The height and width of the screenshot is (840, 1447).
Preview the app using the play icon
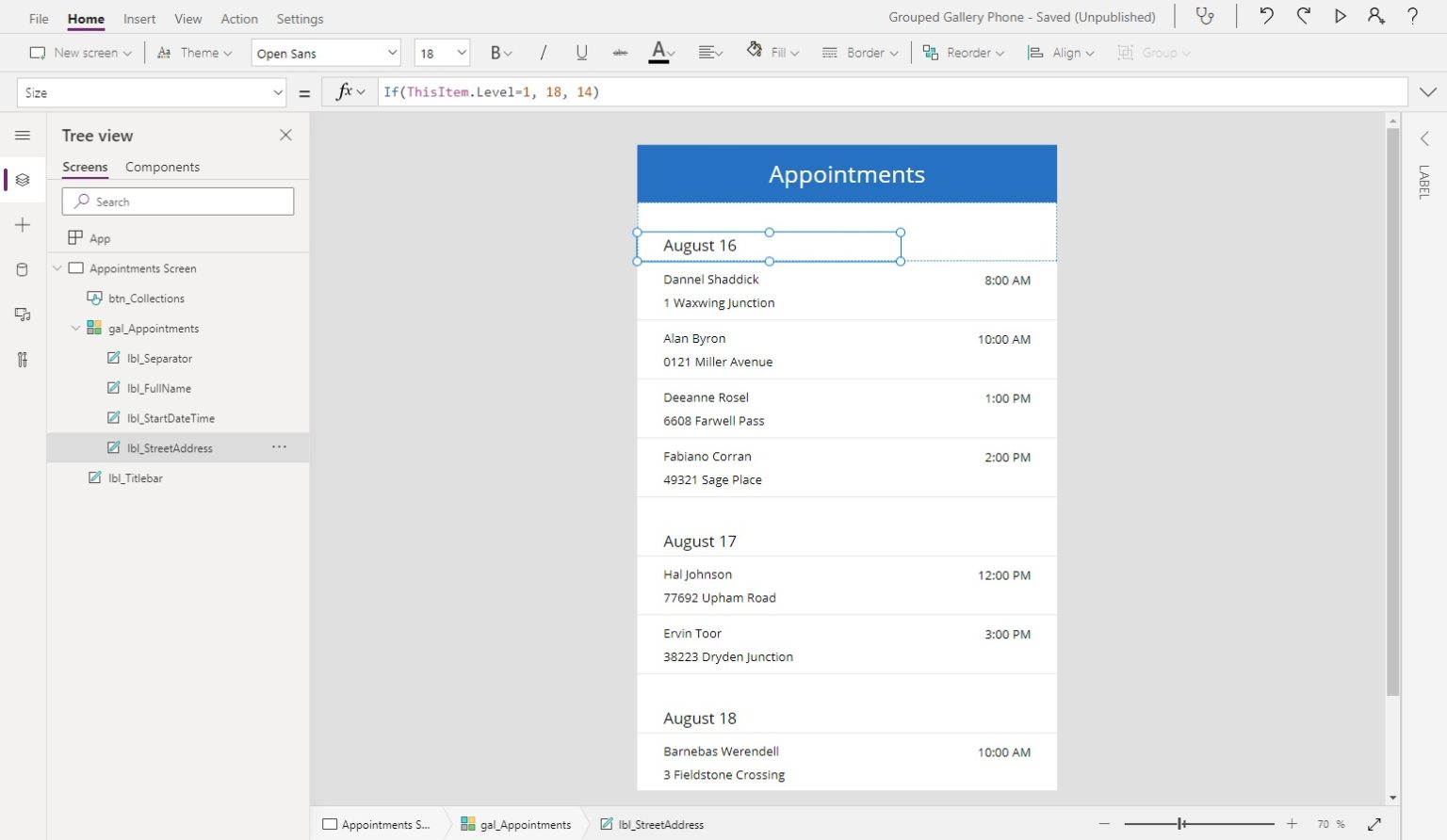[1339, 16]
